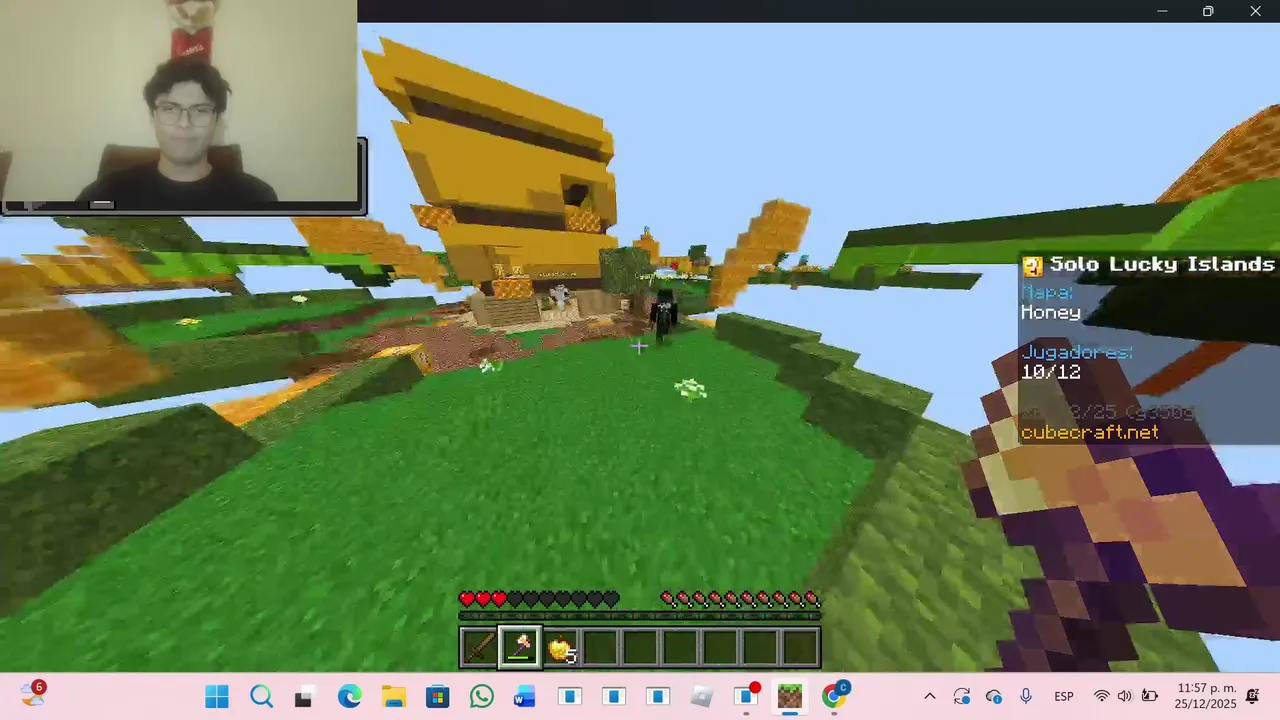Open the Windows Start menu
The height and width of the screenshot is (720, 1280).
click(217, 697)
